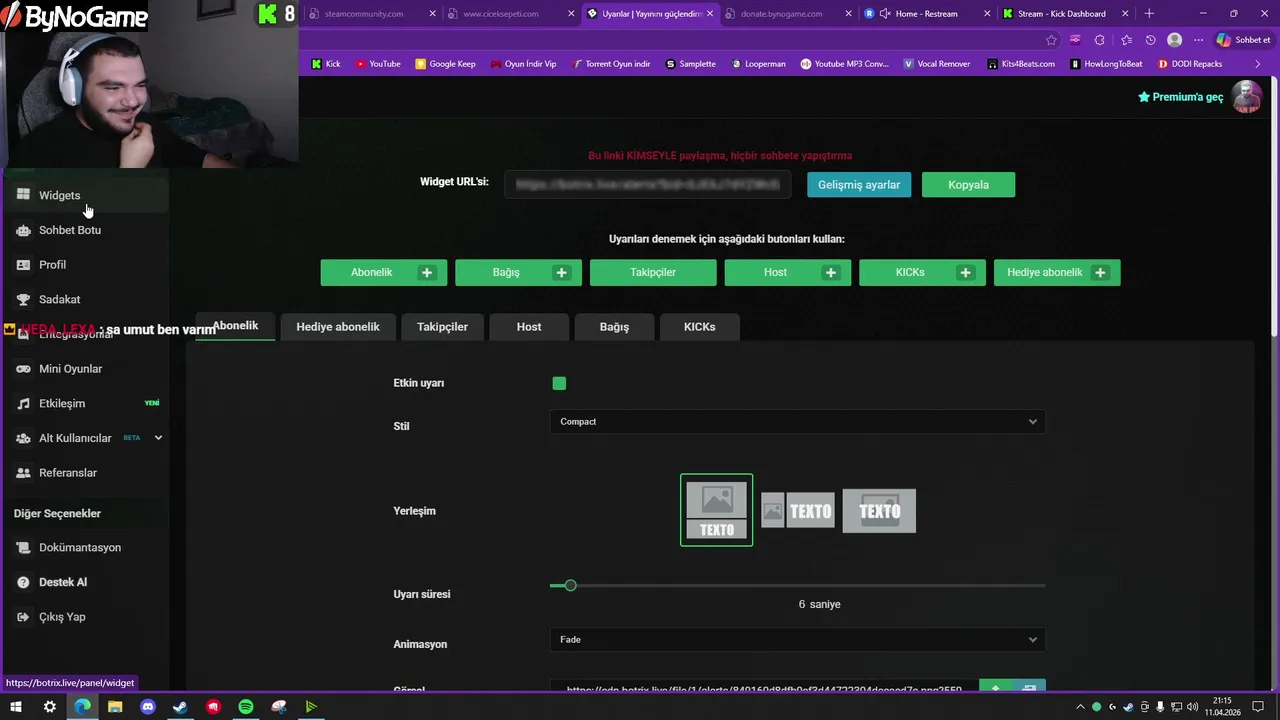Show hidden system tray icons
Image resolution: width=1280 pixels, height=720 pixels.
1080,707
